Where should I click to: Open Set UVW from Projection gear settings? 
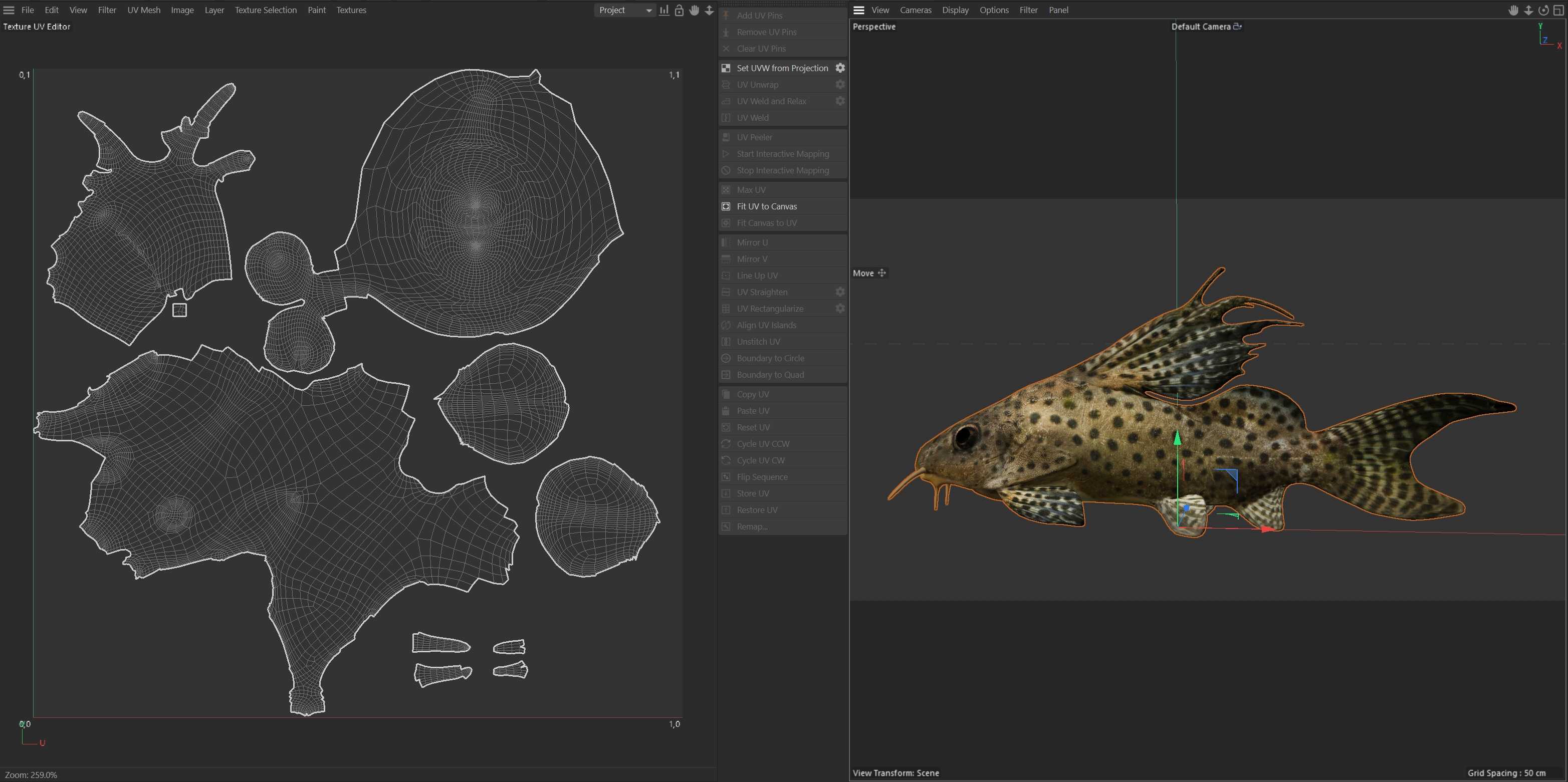coord(840,68)
